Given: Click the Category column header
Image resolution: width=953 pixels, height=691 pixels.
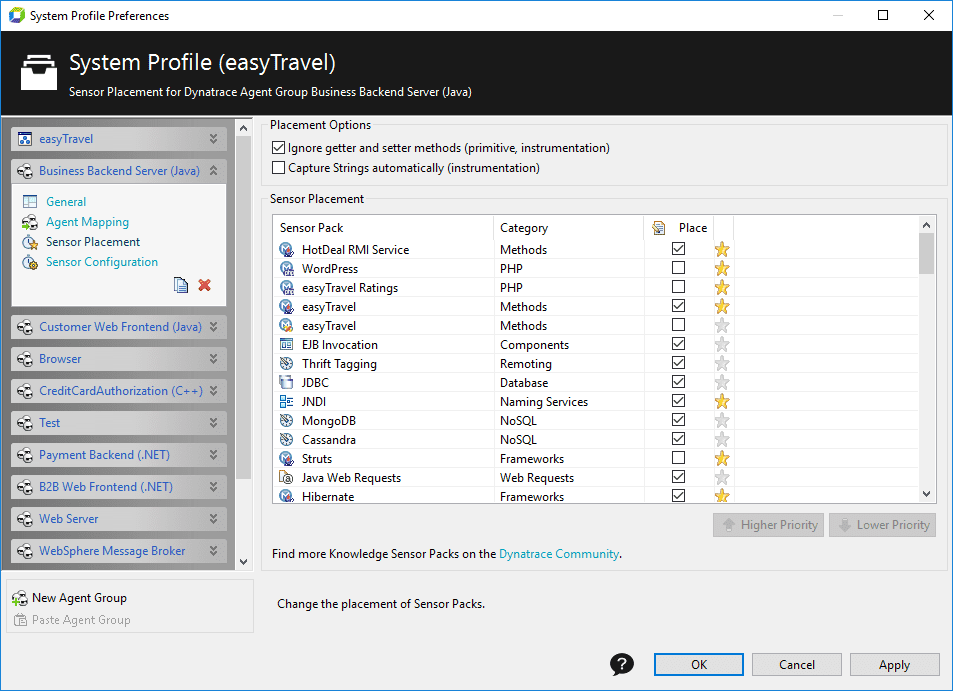Looking at the screenshot, I should [568, 228].
